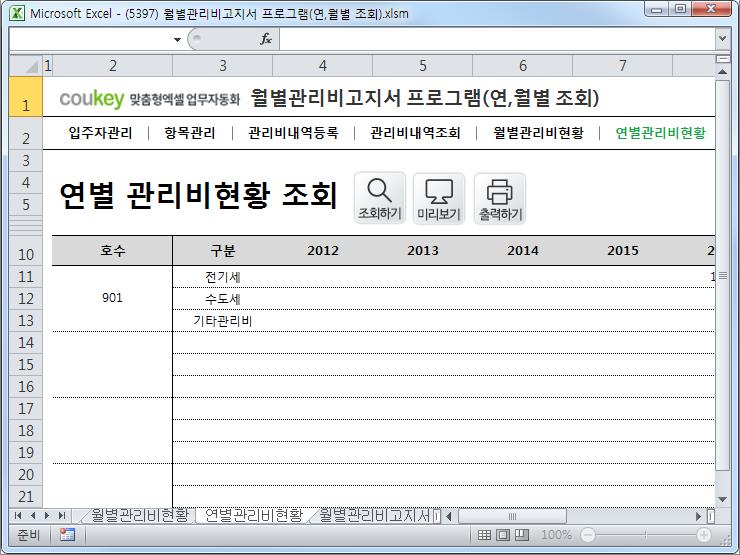
Task: Switch to Normal view icon
Action: click(484, 535)
